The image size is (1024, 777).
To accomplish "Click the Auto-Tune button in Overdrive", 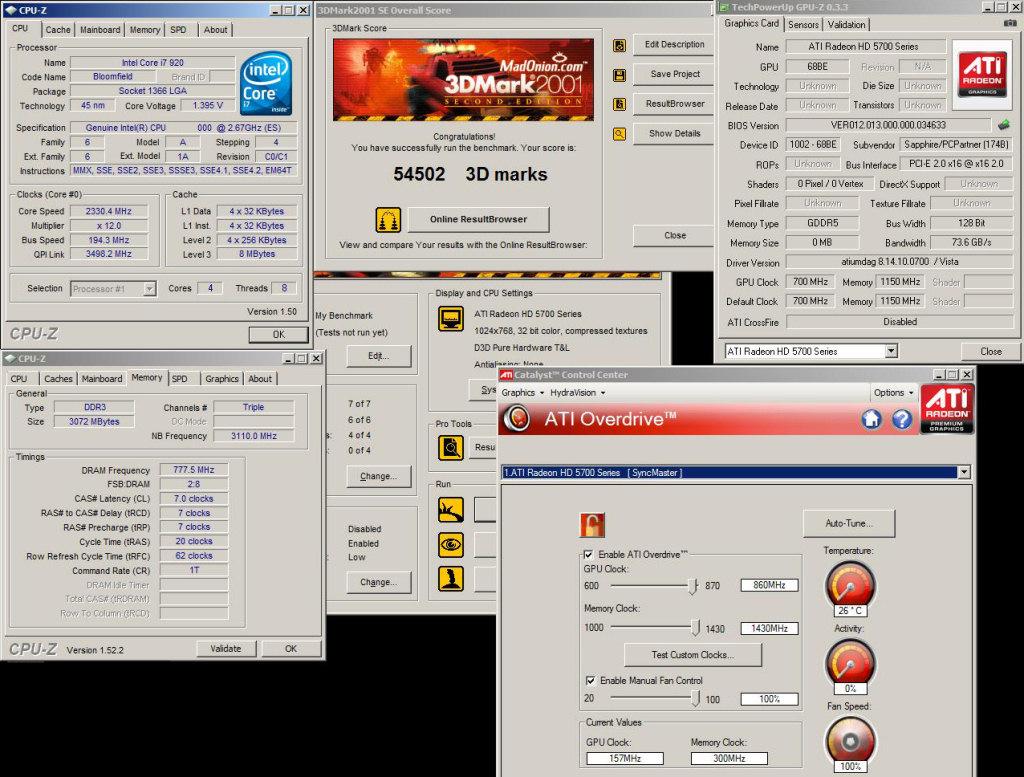I will (x=848, y=524).
